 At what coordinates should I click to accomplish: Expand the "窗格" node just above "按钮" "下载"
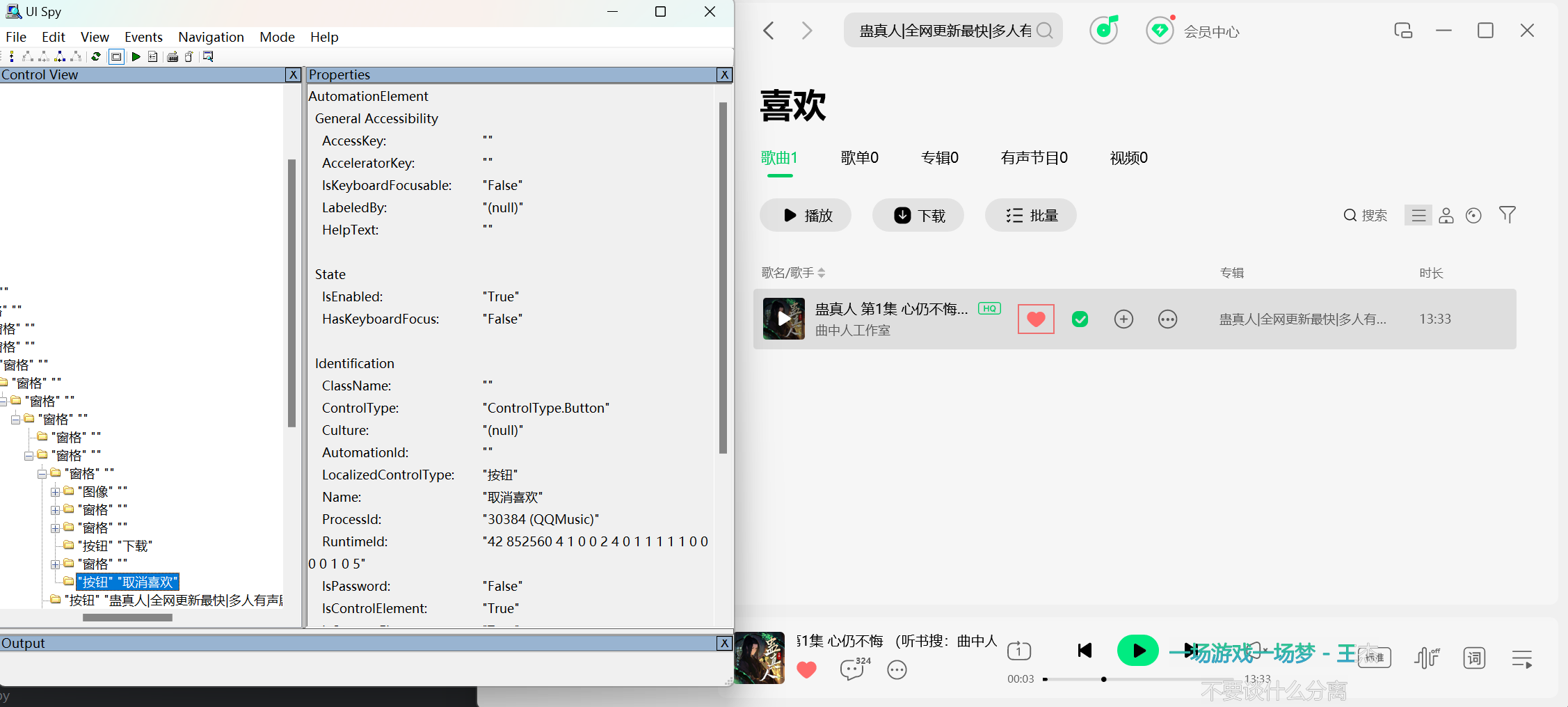[55, 528]
